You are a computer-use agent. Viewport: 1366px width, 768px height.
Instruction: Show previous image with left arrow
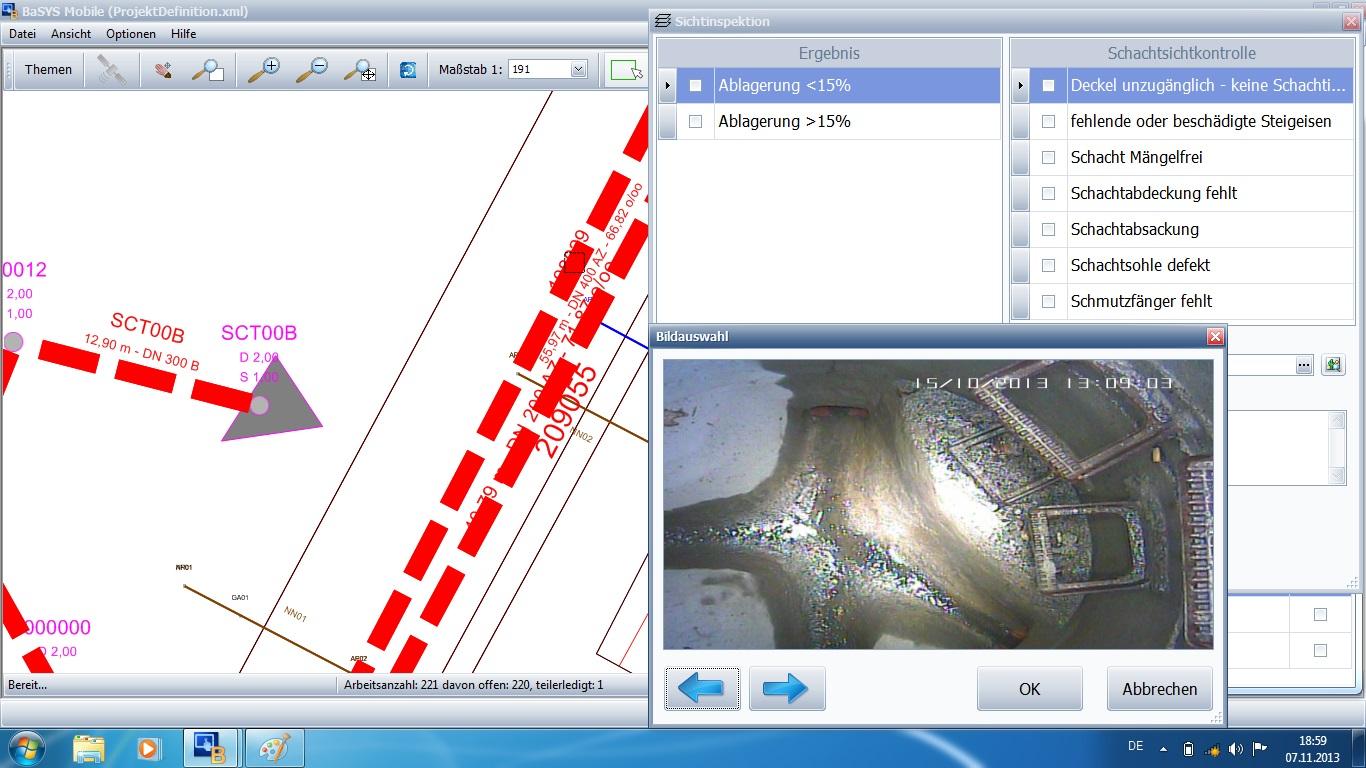[702, 688]
